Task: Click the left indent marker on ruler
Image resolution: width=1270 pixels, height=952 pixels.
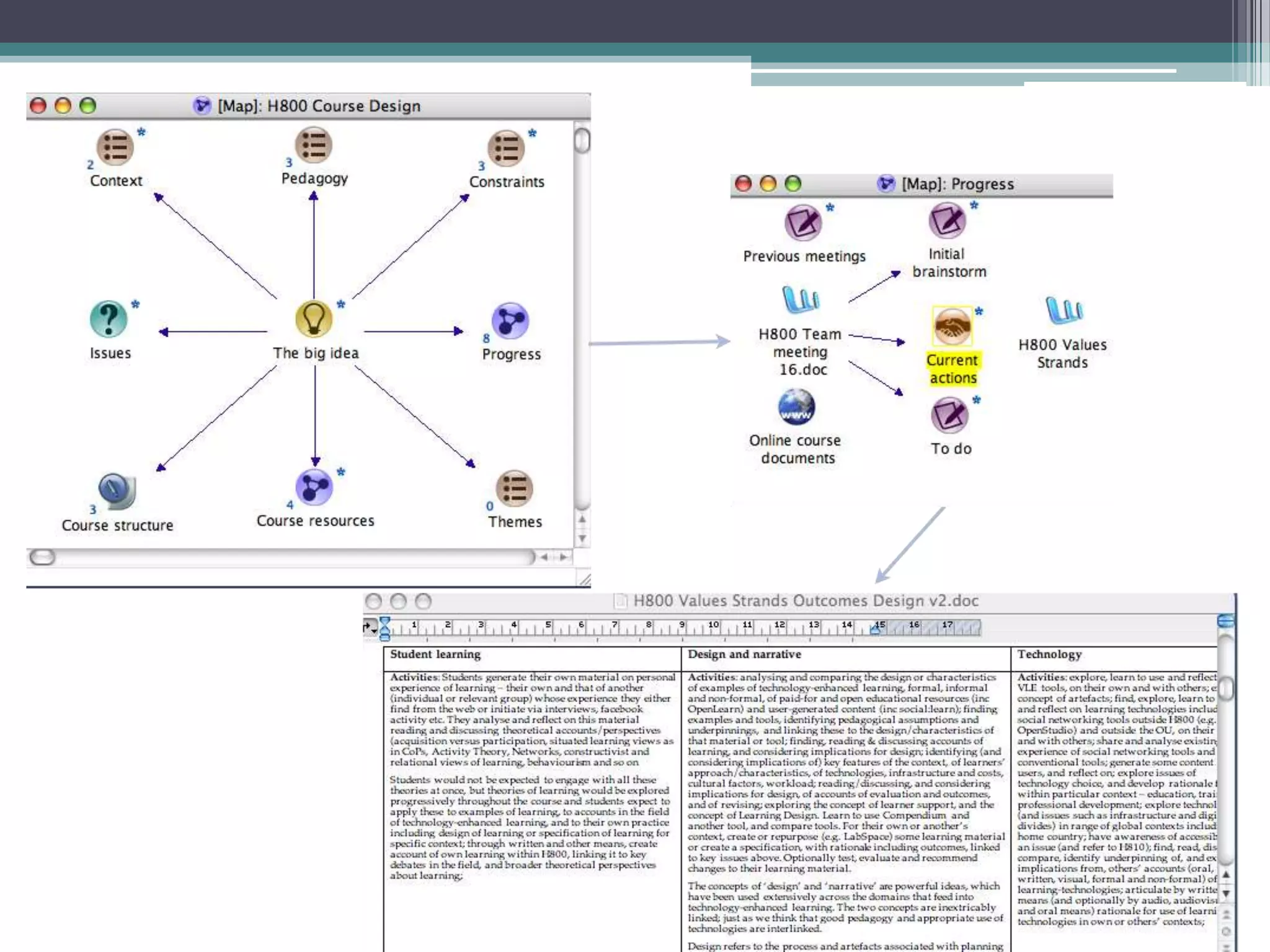Action: click(x=385, y=630)
